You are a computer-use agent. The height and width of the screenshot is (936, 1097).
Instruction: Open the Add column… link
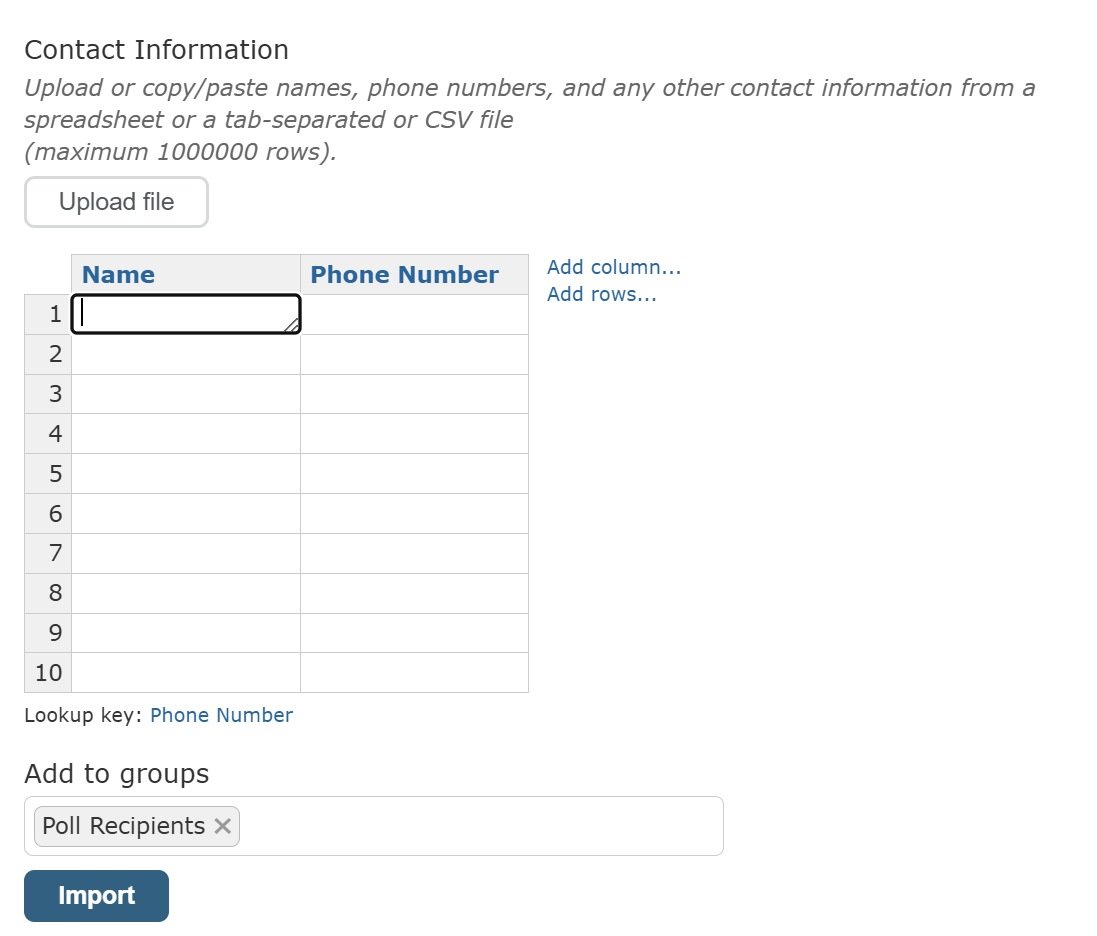(614, 267)
